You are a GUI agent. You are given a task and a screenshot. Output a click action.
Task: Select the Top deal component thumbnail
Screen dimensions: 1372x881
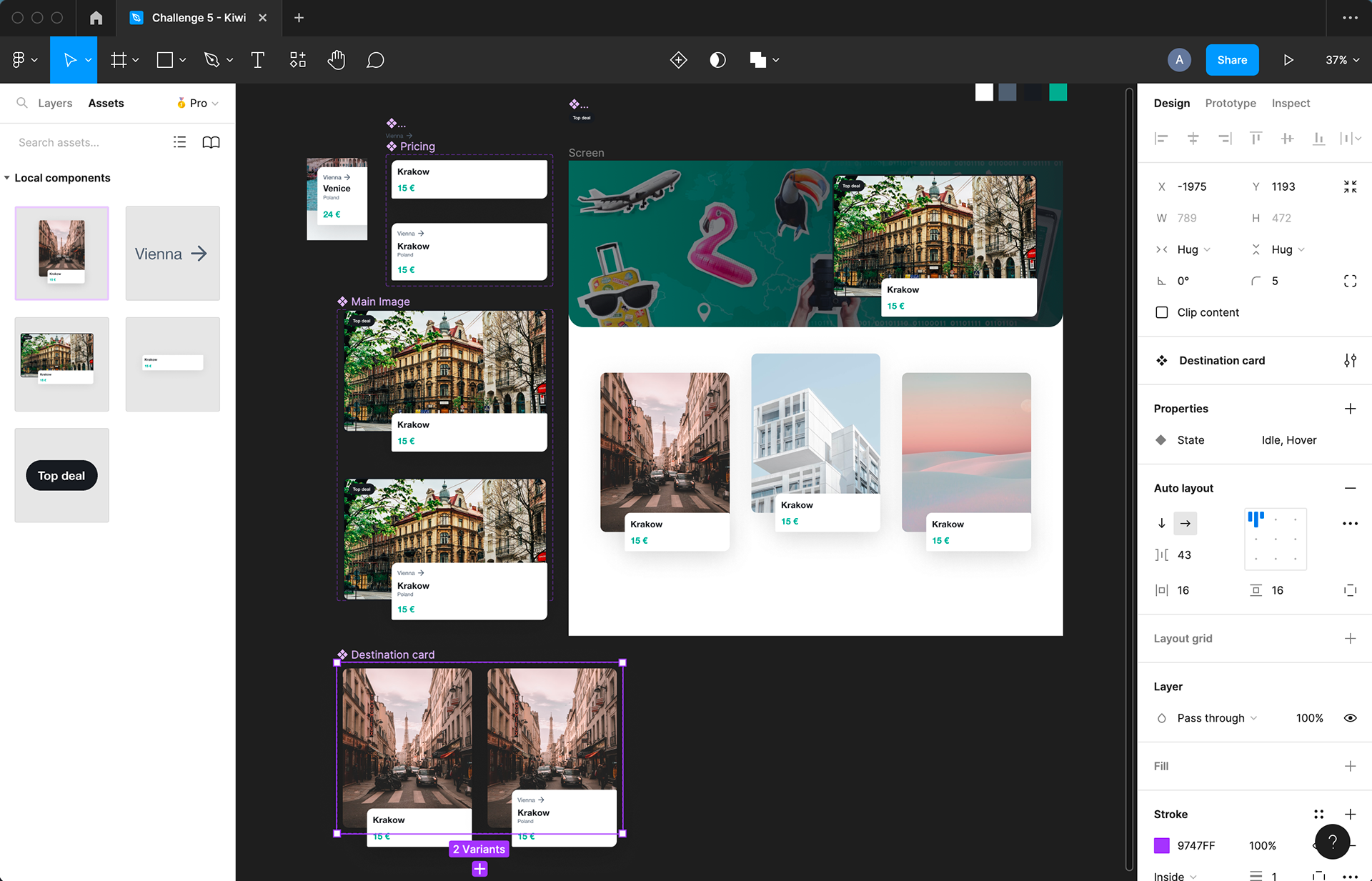tap(61, 475)
